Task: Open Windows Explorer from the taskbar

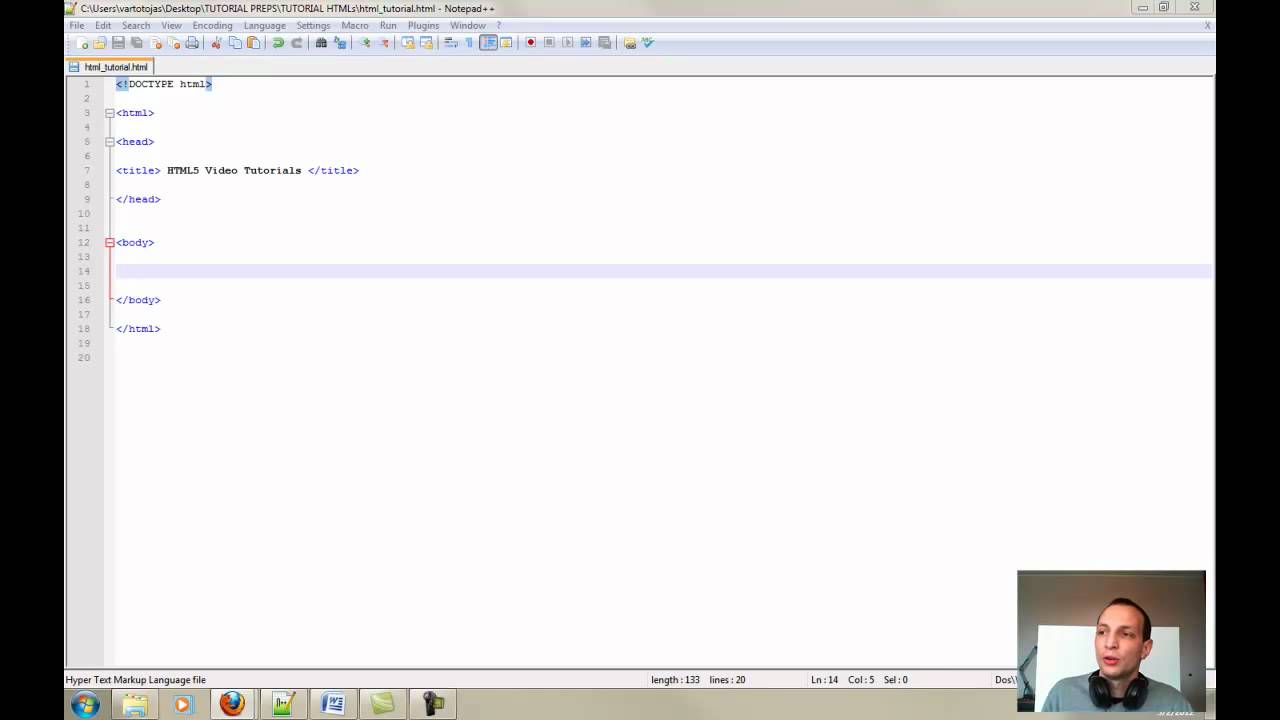Action: point(135,704)
